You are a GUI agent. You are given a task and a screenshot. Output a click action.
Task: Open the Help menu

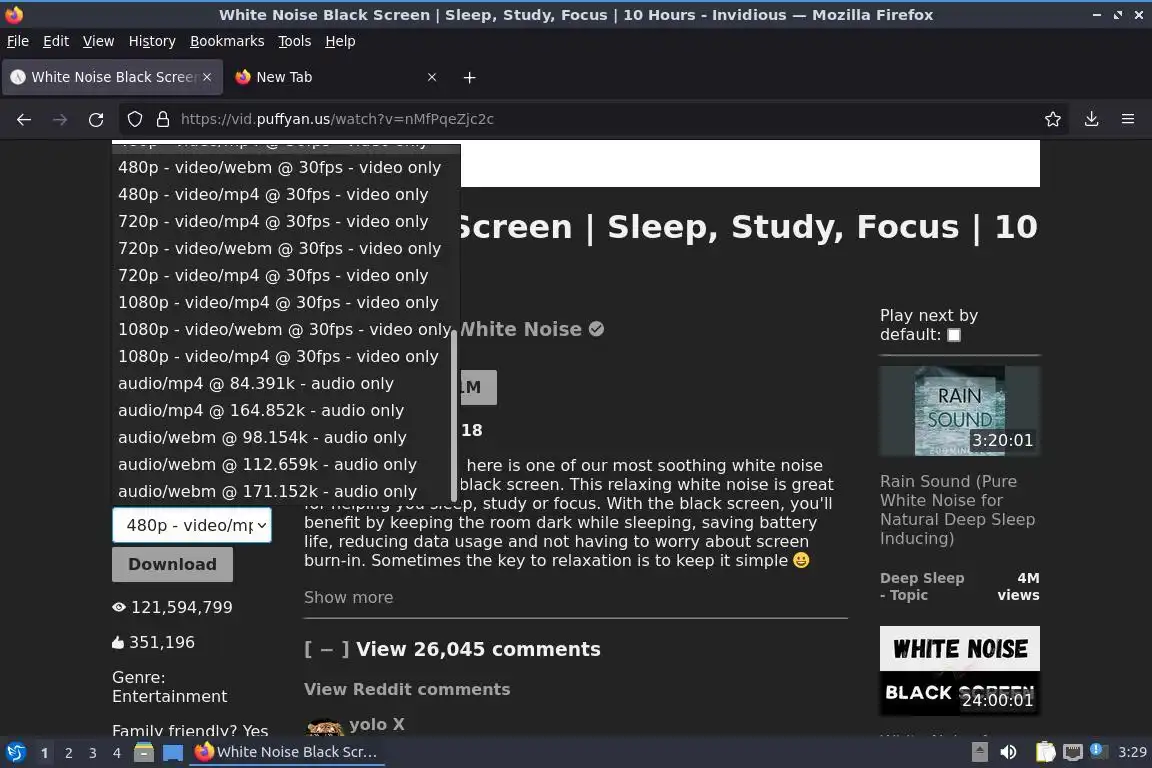[x=340, y=41]
